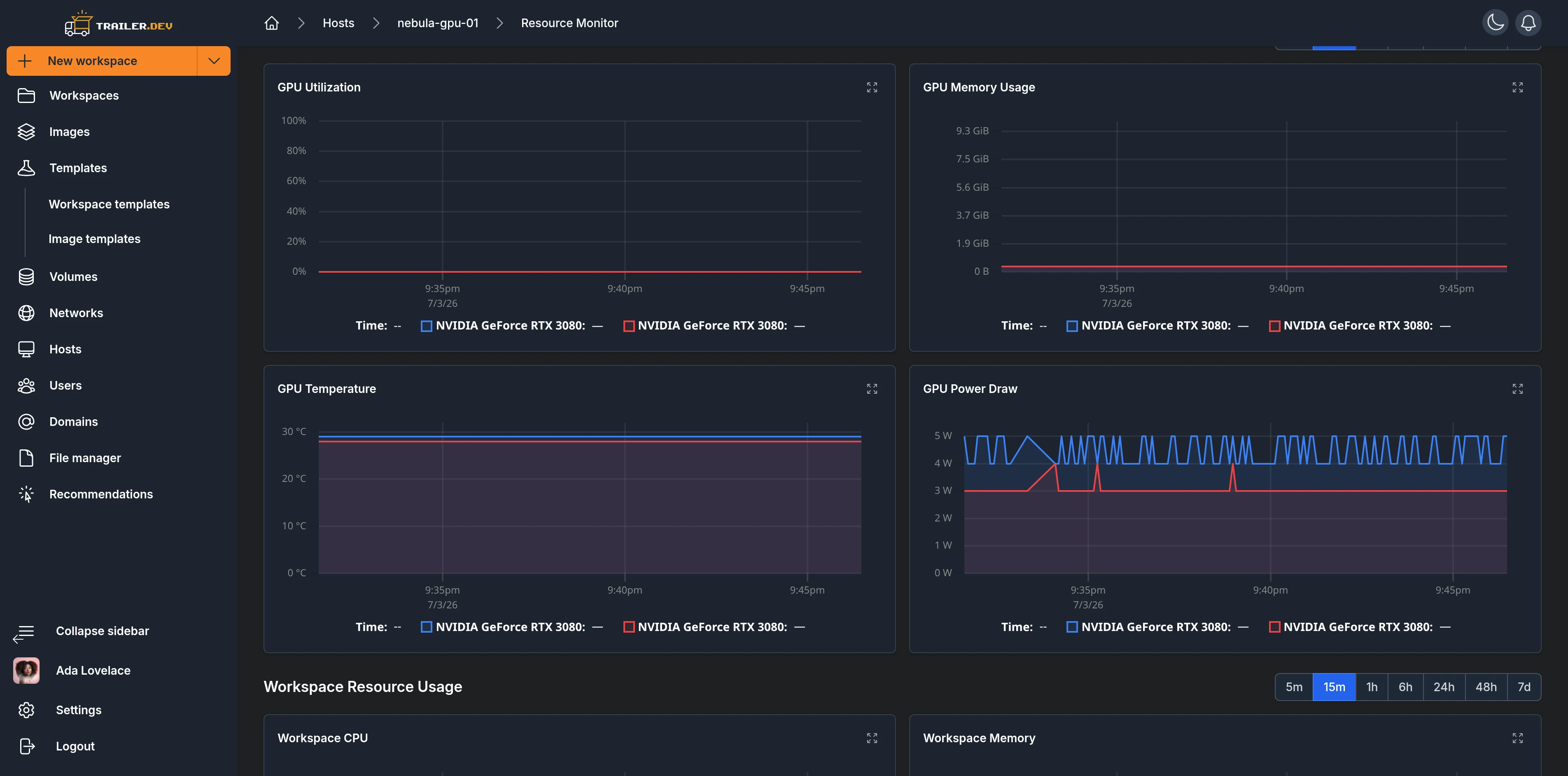Click the Users group icon

pyautogui.click(x=26, y=386)
